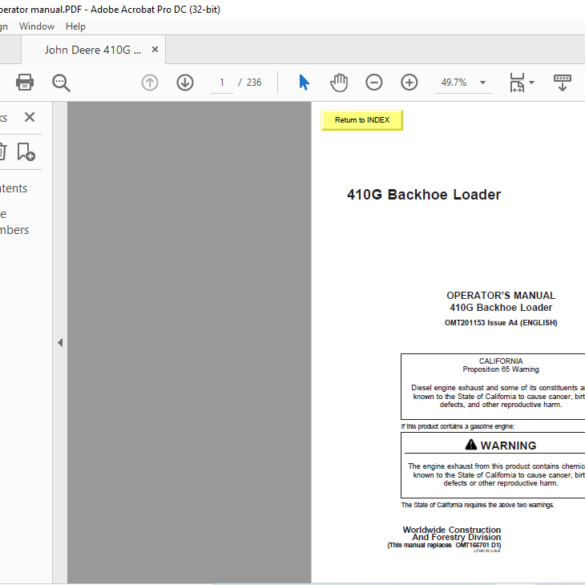Viewport: 585px width, 585px height.
Task: Click the Print file icon
Action: [x=25, y=82]
